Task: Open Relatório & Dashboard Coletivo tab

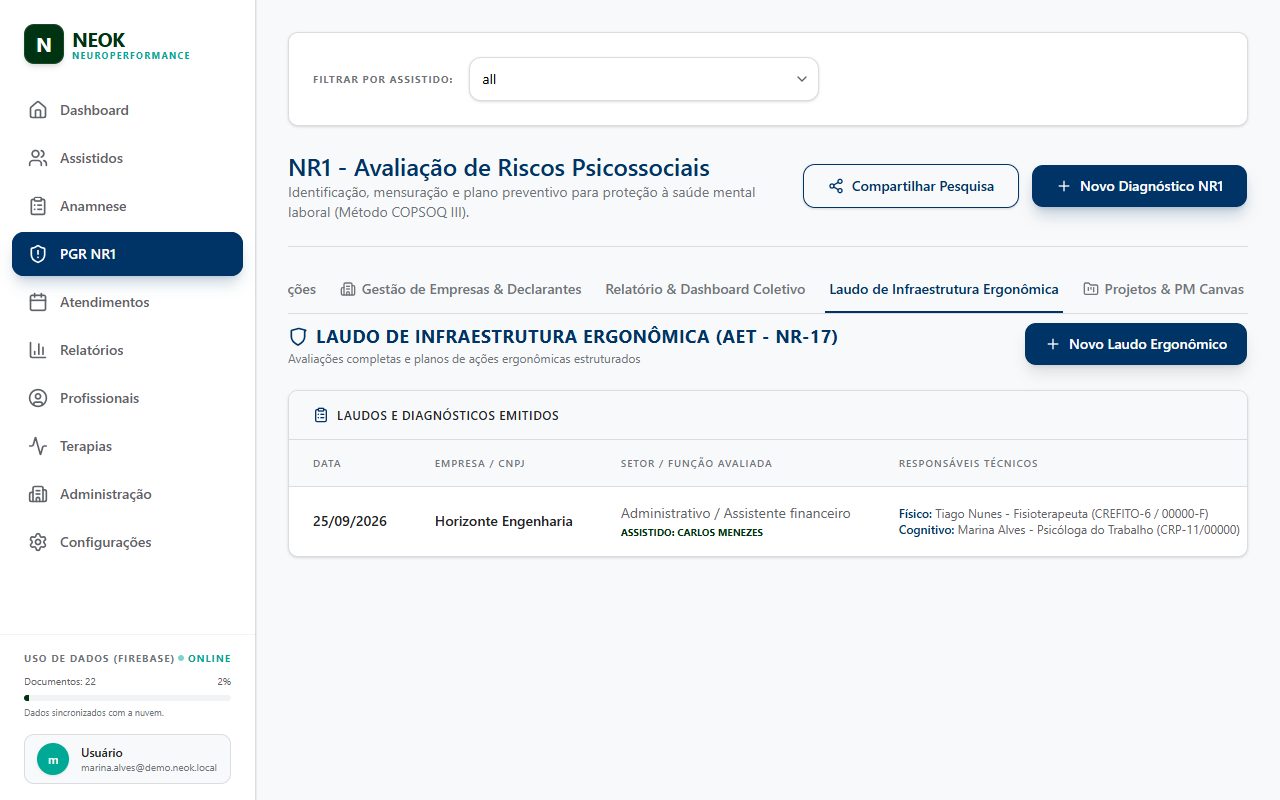Action: point(705,289)
